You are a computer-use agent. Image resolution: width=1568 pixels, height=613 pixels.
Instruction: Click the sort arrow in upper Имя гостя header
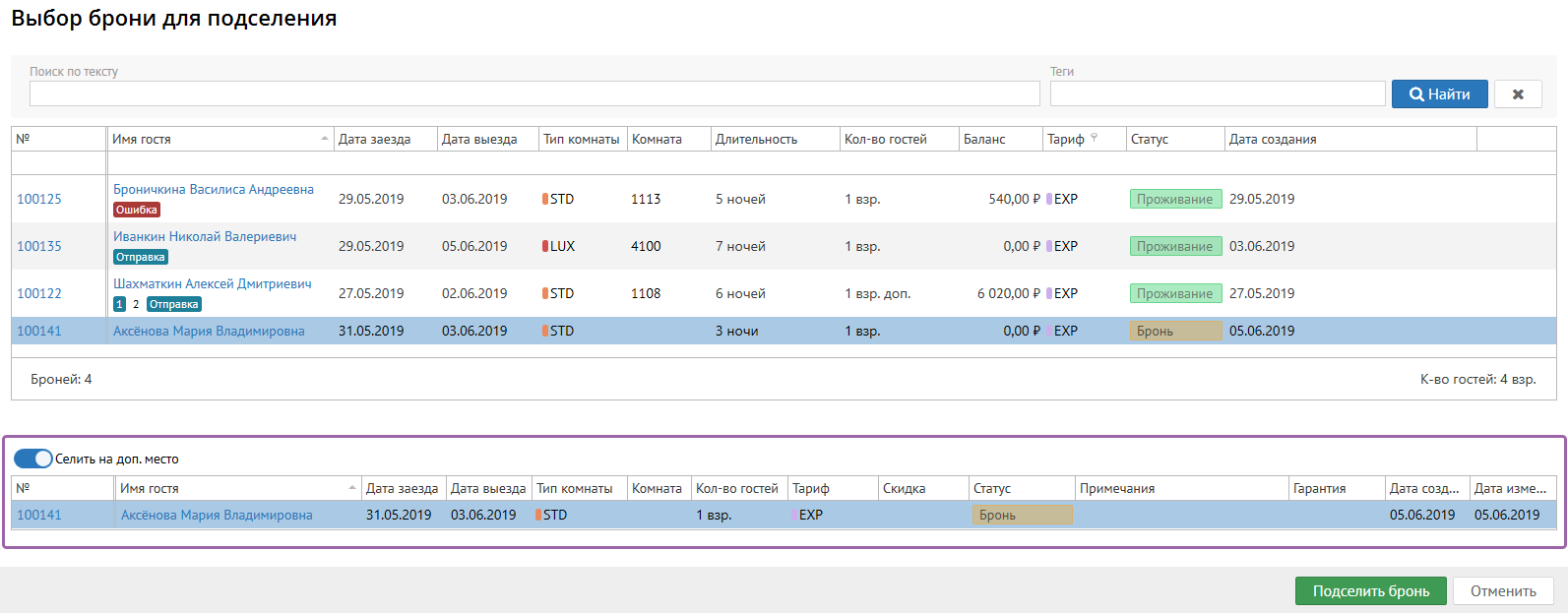pyautogui.click(x=325, y=139)
